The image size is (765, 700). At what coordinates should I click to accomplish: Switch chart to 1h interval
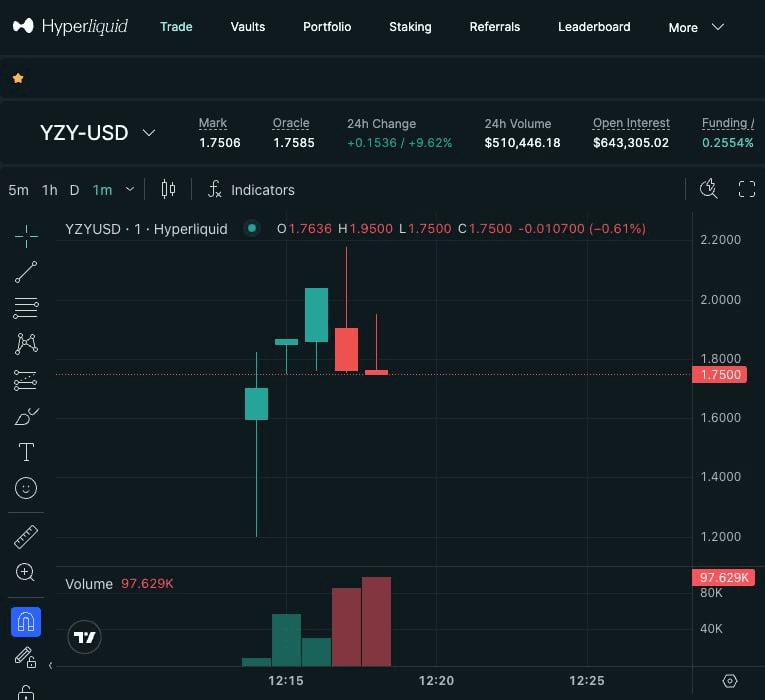(x=50, y=190)
